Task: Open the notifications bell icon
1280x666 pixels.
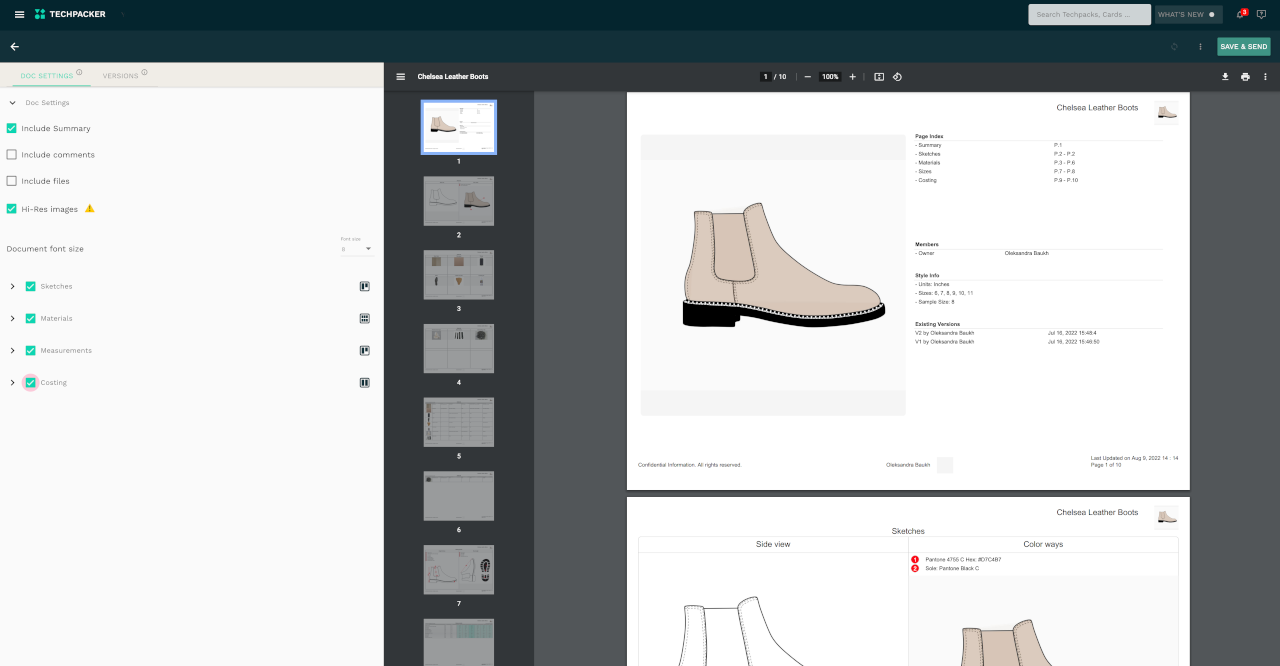Action: pyautogui.click(x=1241, y=14)
